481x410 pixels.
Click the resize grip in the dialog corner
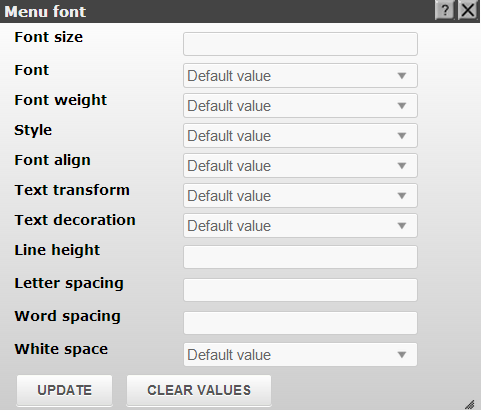[x=470, y=404]
